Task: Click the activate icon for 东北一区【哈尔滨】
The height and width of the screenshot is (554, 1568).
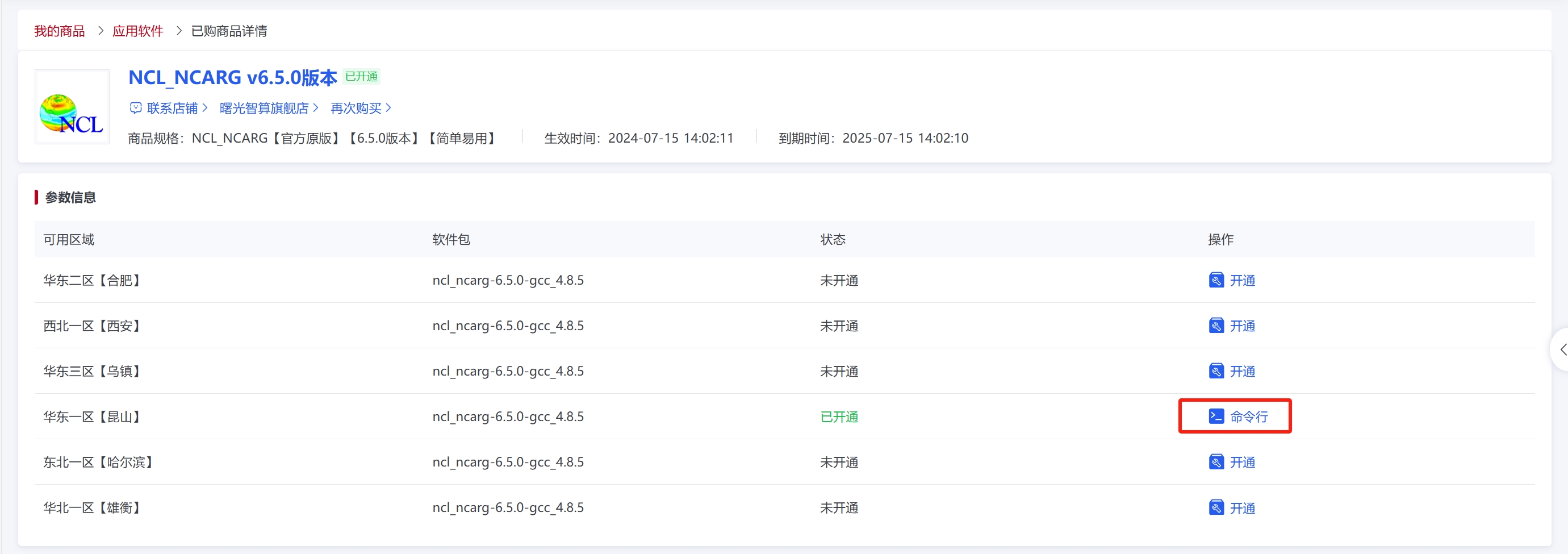Action: pos(1215,462)
